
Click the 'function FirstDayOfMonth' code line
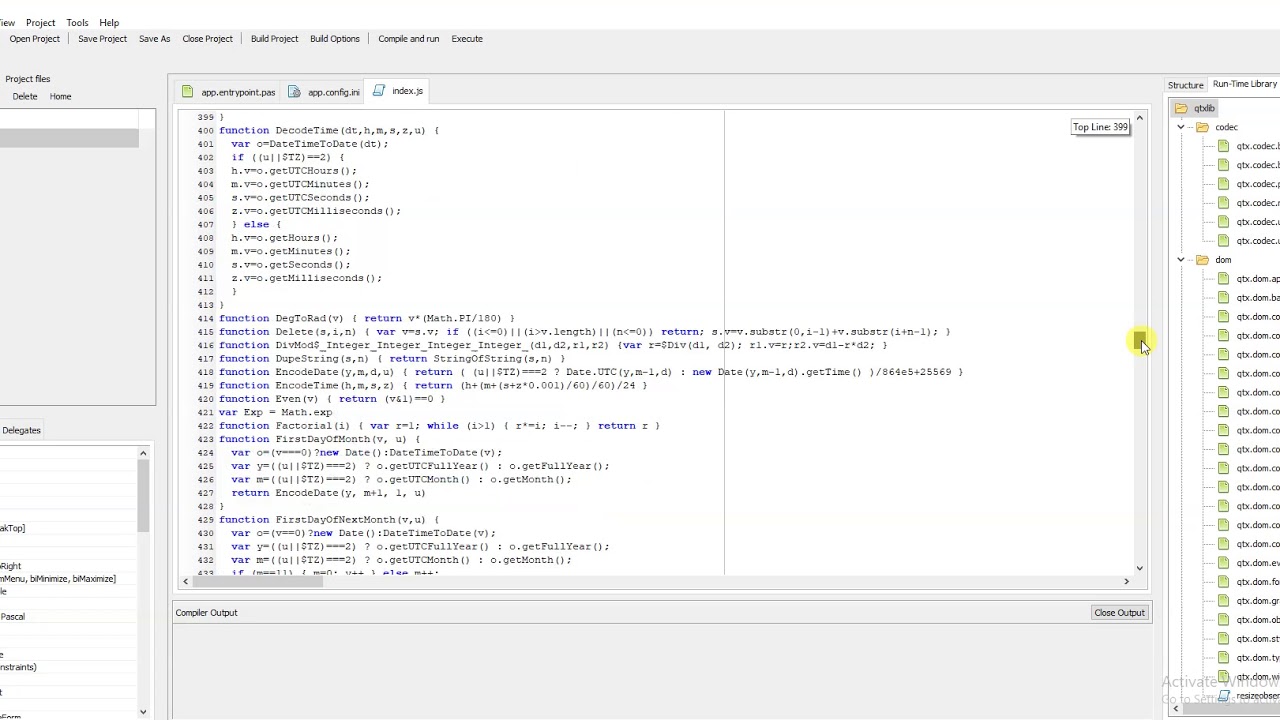[319, 439]
